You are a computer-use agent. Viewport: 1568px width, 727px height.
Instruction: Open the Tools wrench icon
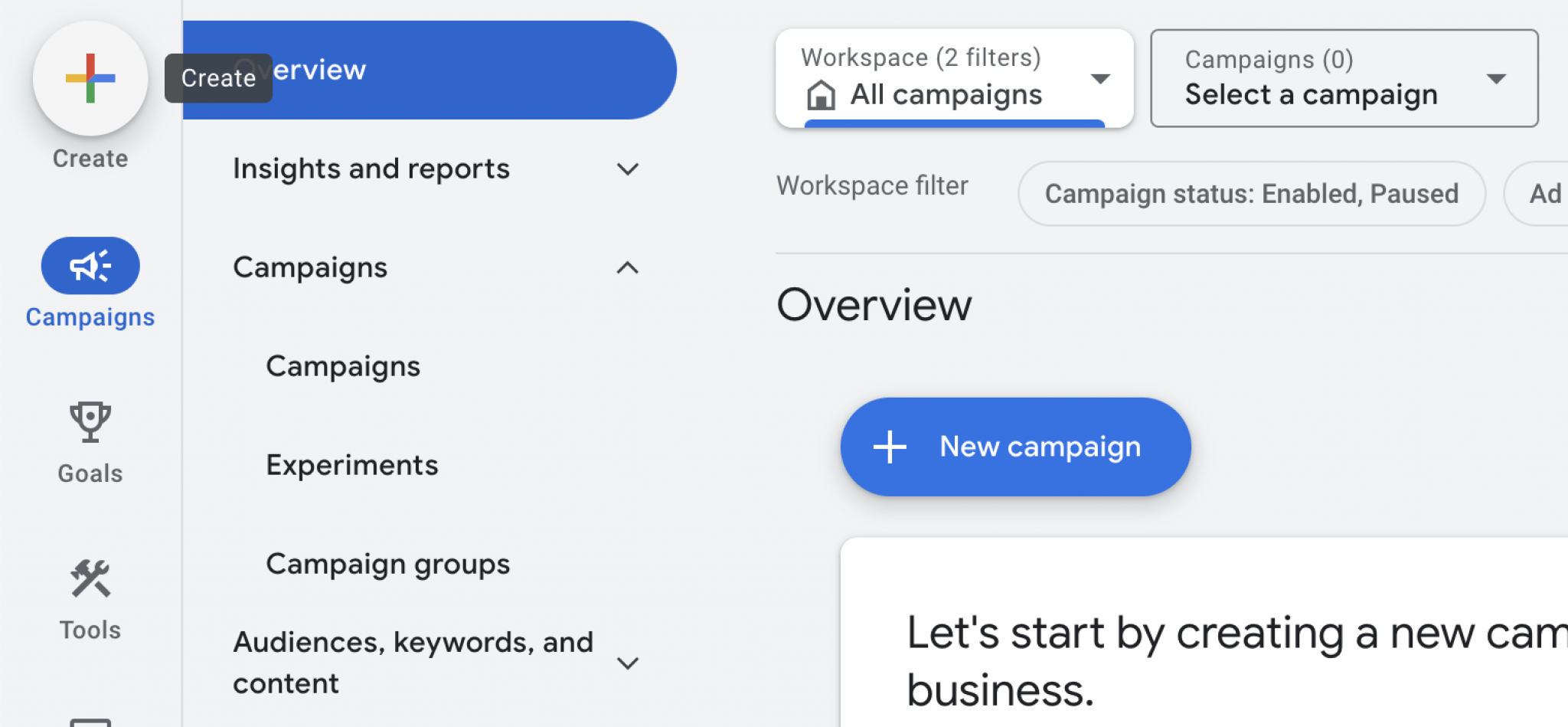90,578
